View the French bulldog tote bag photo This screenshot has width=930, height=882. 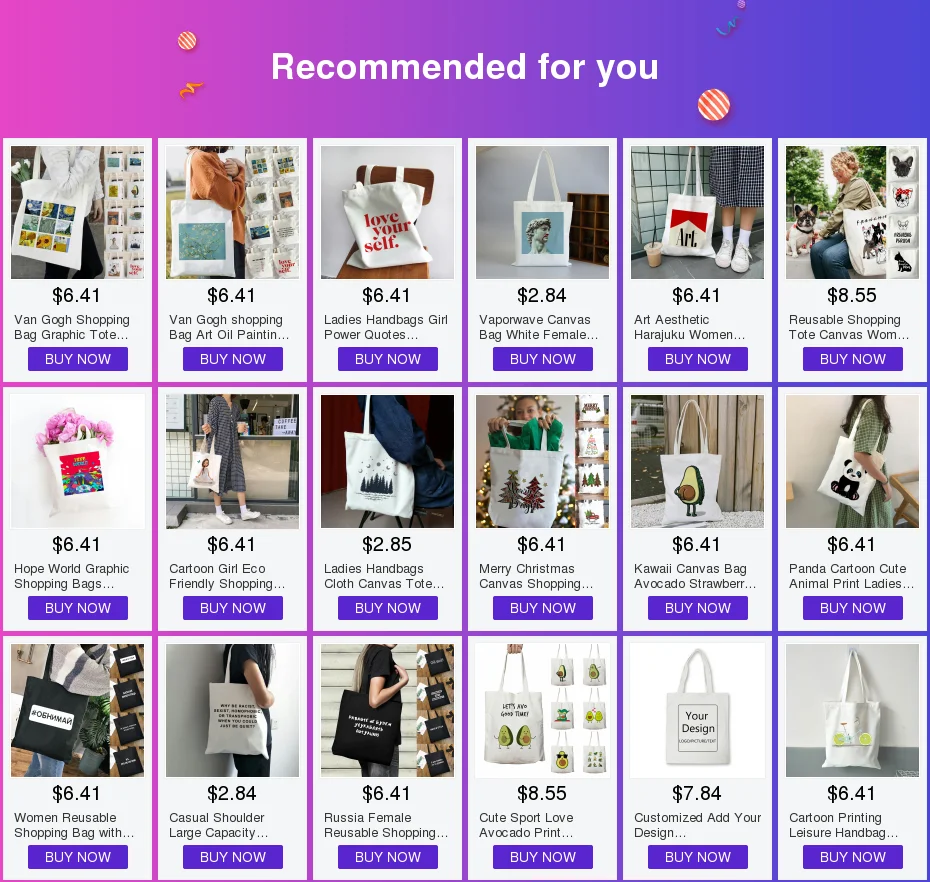(852, 212)
